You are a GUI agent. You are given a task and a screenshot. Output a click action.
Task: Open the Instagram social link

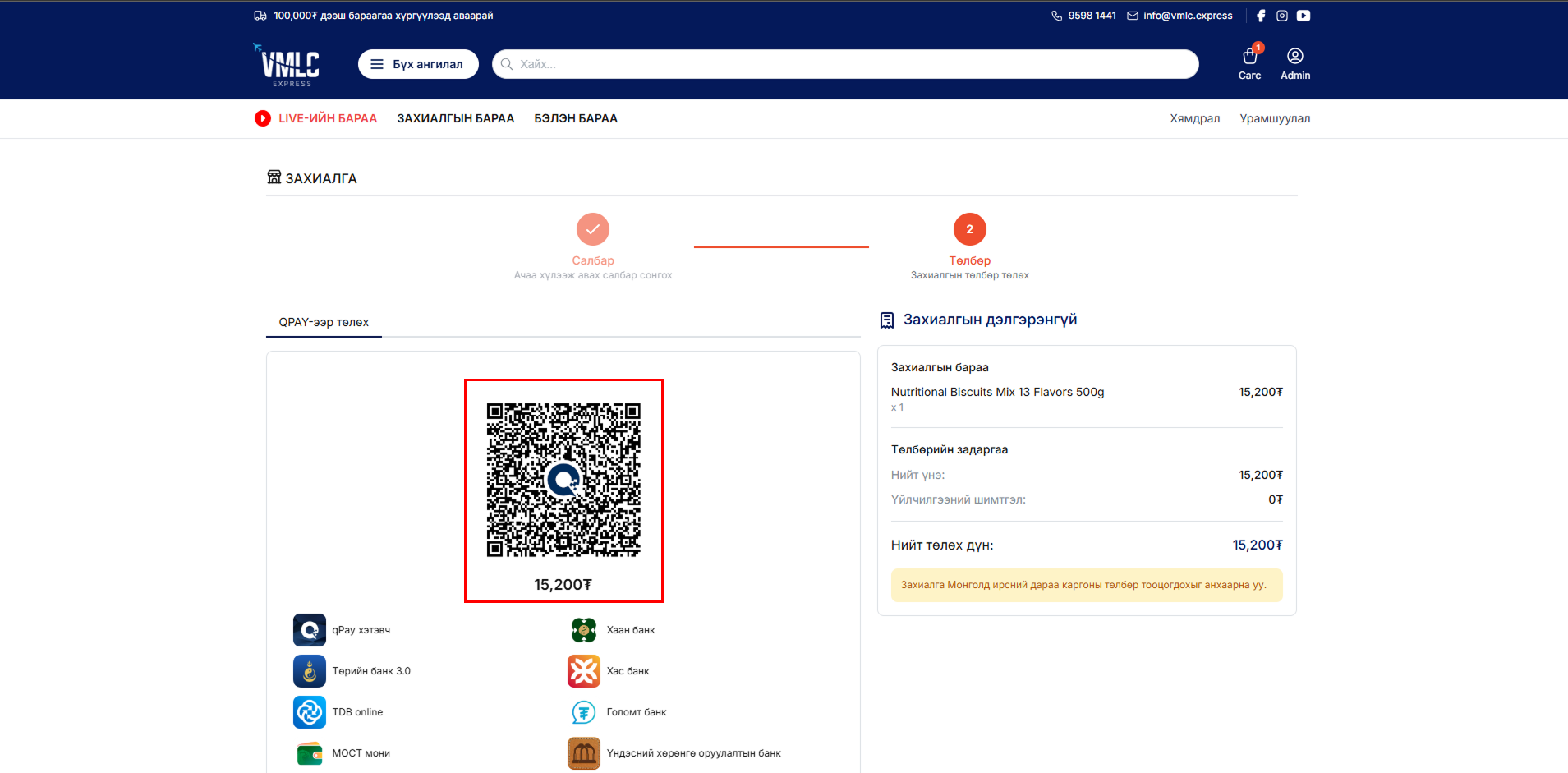[x=1281, y=16]
